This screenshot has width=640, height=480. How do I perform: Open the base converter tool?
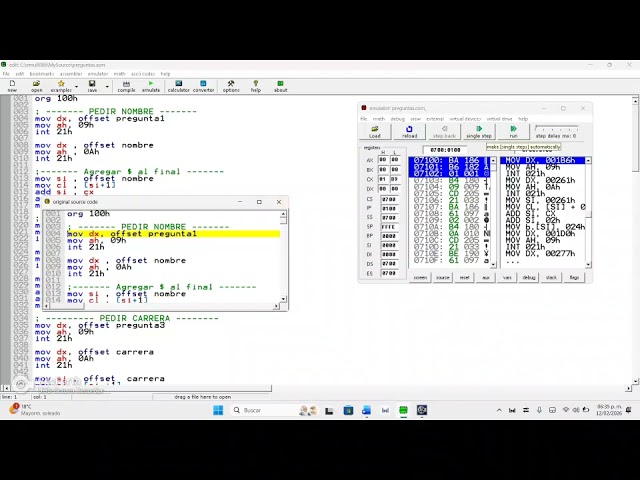click(x=203, y=86)
